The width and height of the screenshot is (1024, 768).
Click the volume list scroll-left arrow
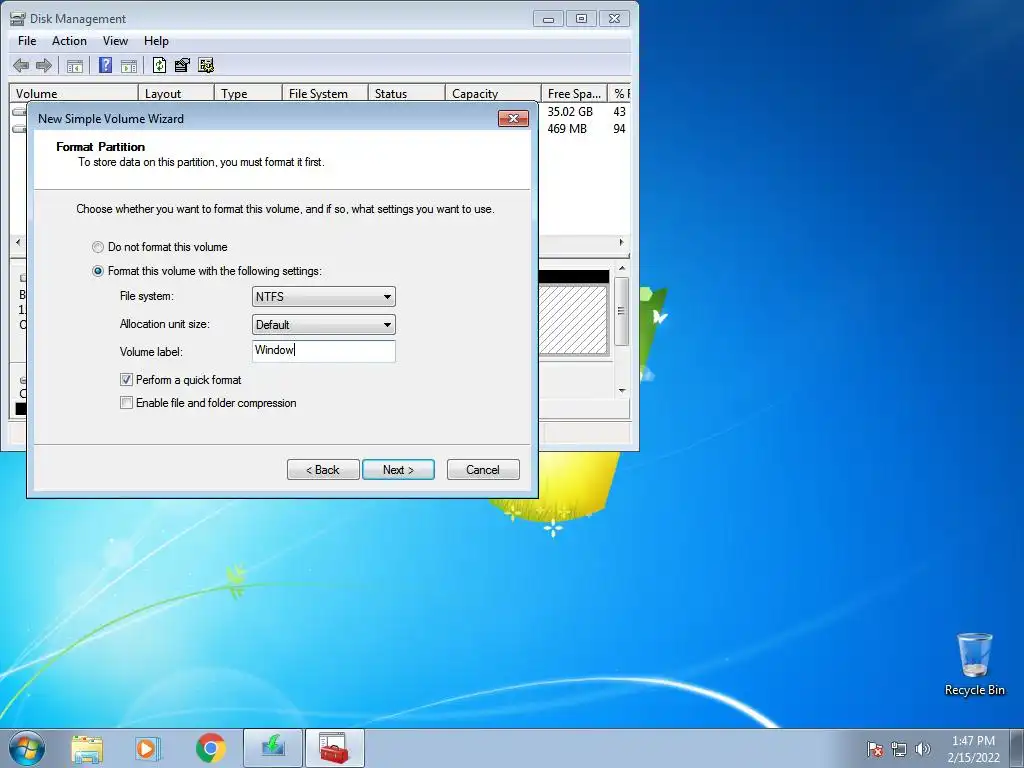point(18,242)
